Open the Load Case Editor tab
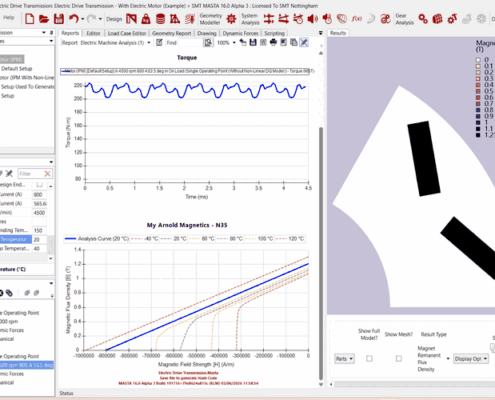The height and width of the screenshot is (400, 495). coord(127,33)
